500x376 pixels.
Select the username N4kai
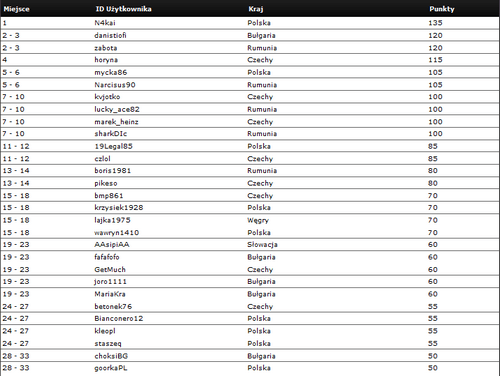pyautogui.click(x=105, y=23)
